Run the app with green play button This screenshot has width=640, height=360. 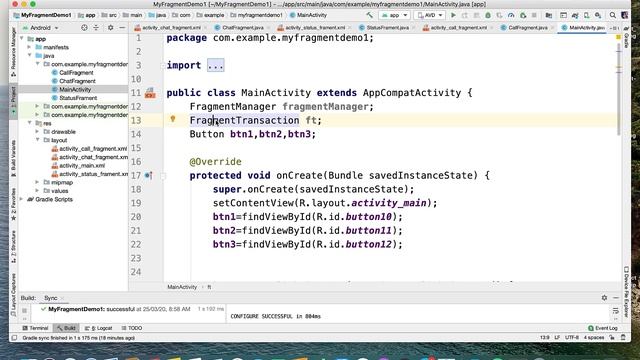click(453, 15)
